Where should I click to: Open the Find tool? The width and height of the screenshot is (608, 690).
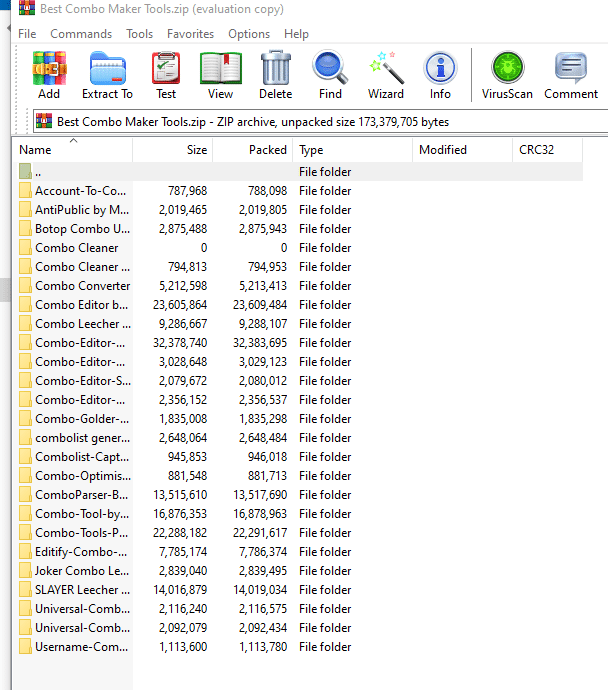(330, 75)
